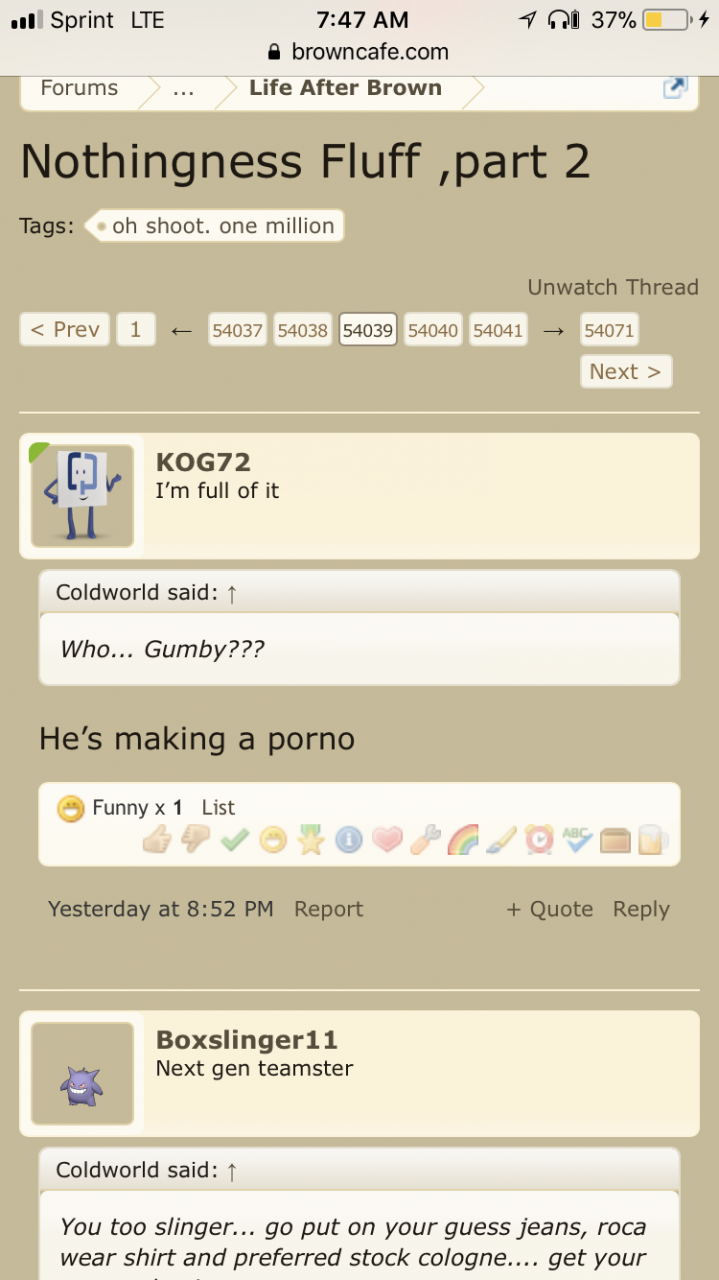Jump to last page 54071
719x1280 pixels.
609,330
